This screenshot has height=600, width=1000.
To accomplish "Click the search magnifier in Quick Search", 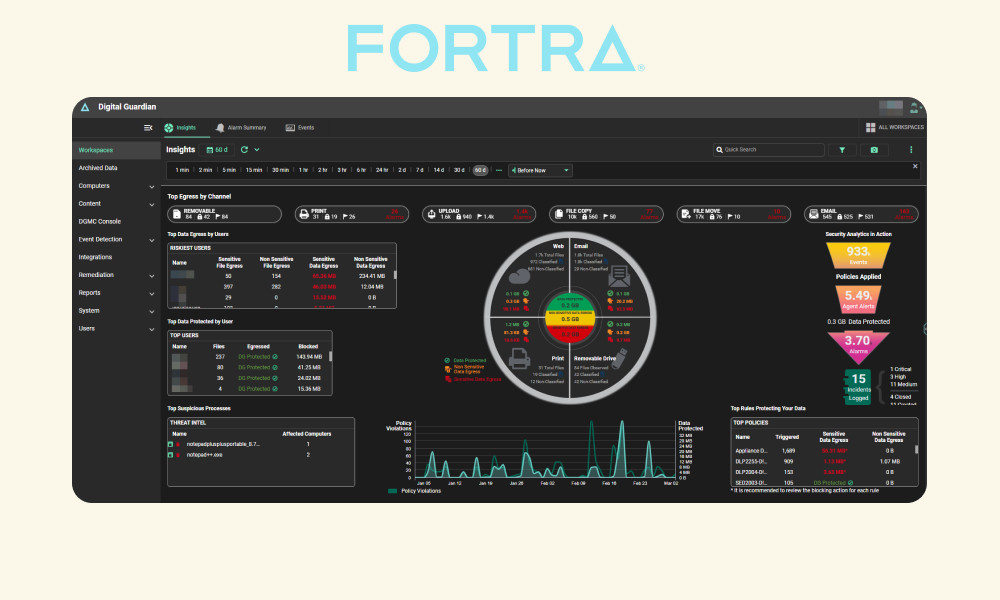I will point(720,150).
